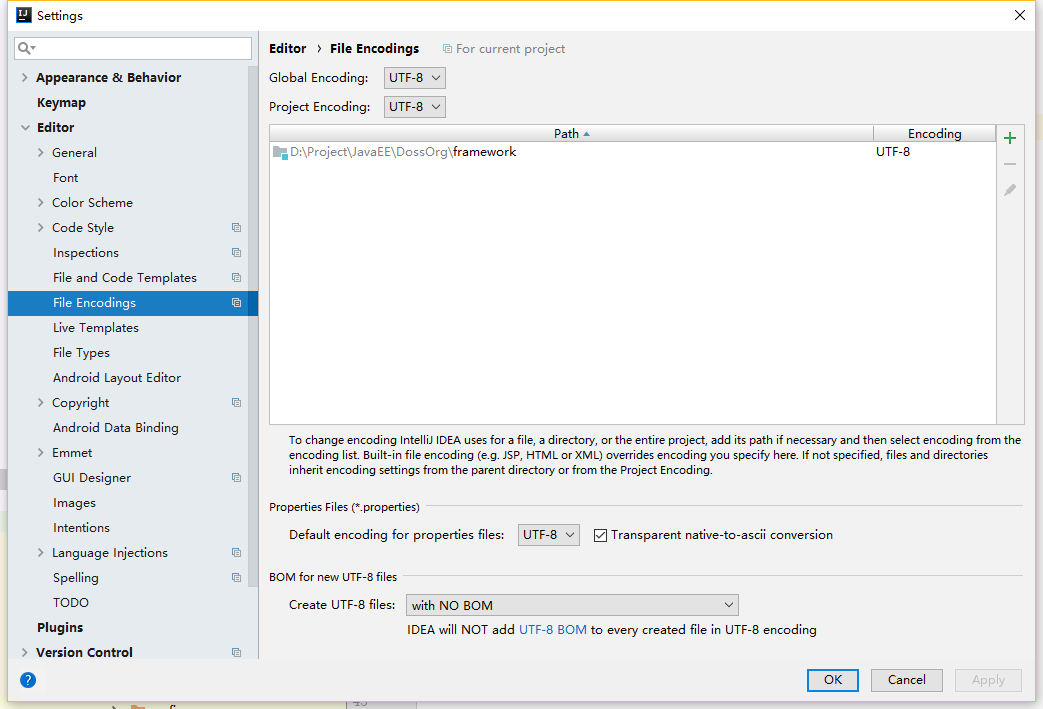
Task: Open the default properties files encoding dropdown
Action: [x=549, y=535]
